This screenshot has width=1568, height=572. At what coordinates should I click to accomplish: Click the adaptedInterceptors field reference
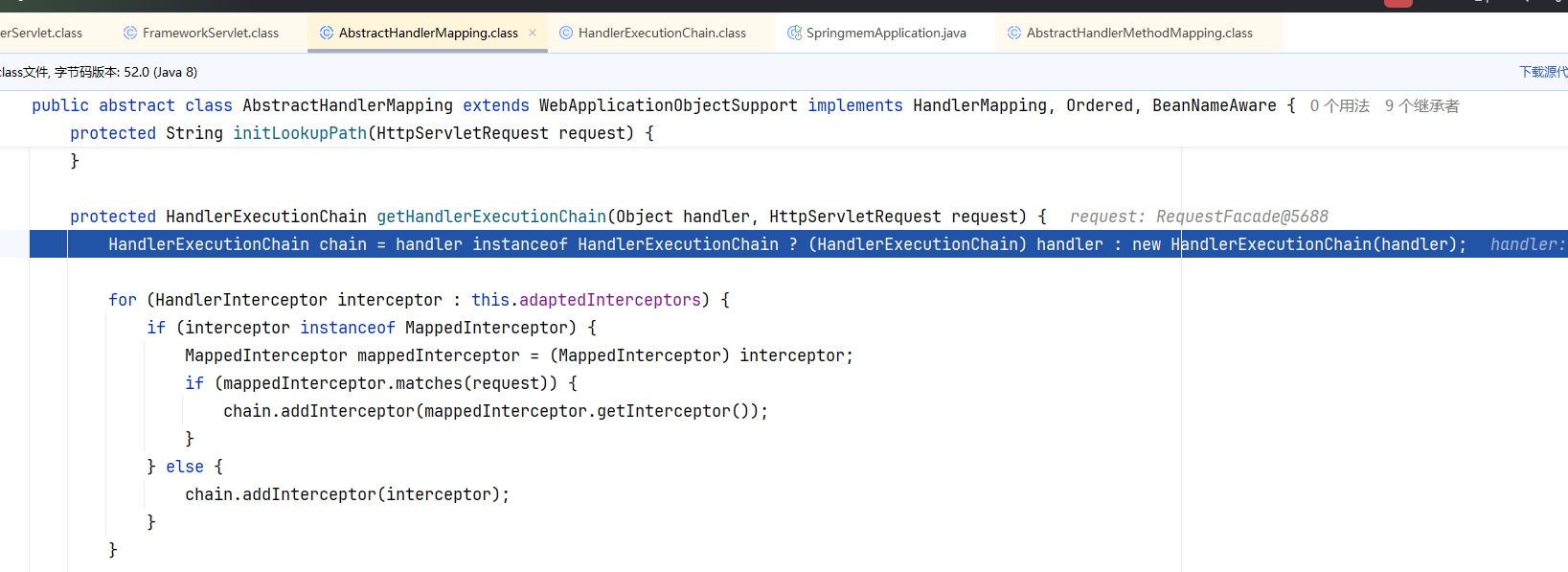[610, 300]
